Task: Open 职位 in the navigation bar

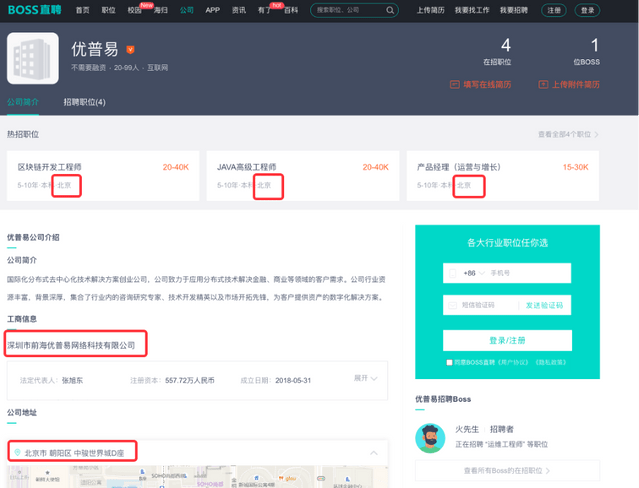Action: click(x=108, y=10)
